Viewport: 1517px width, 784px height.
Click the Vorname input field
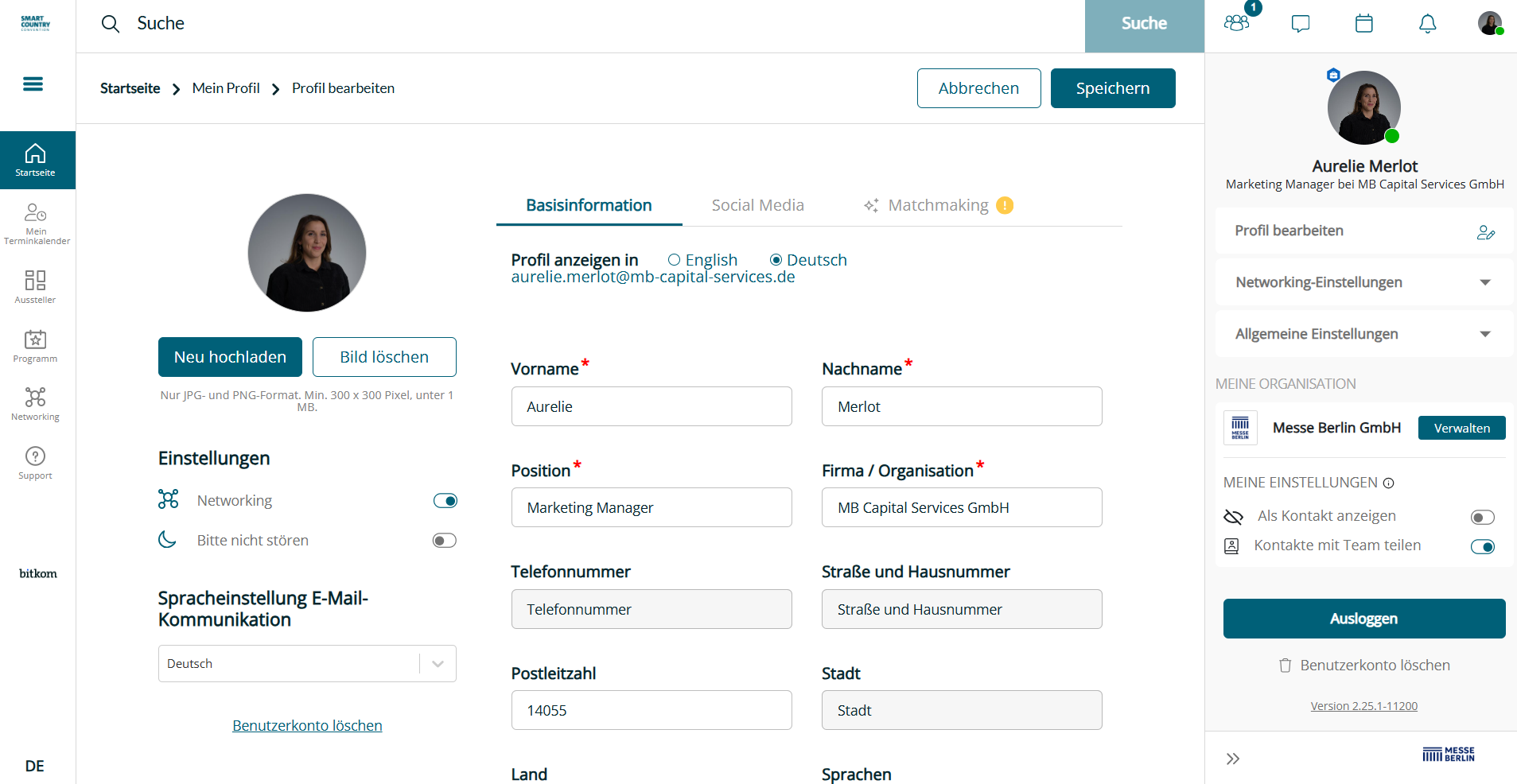(x=652, y=406)
